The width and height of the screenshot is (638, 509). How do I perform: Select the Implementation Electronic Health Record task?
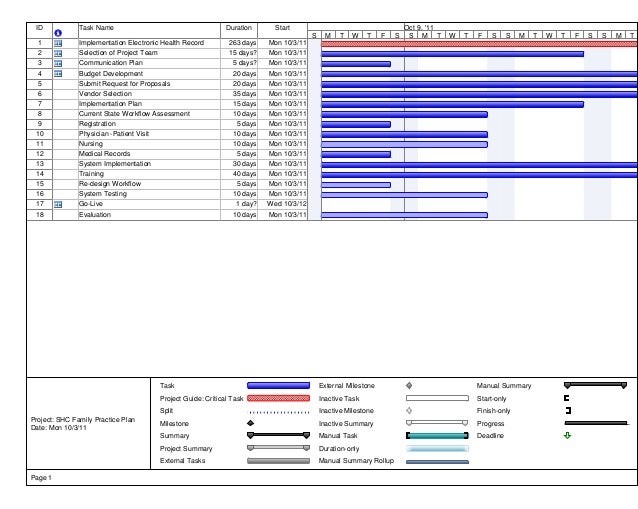(141, 43)
